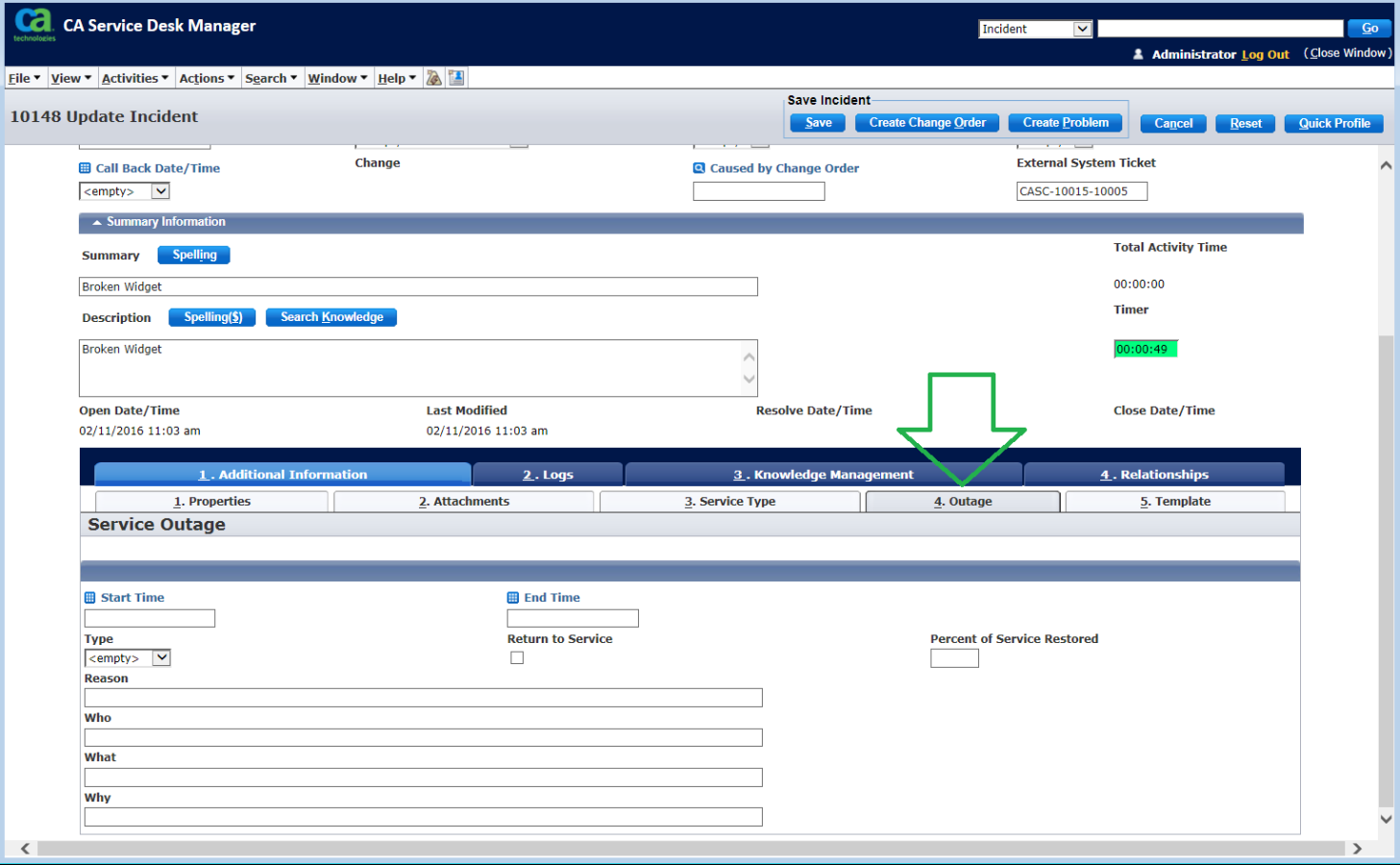This screenshot has height=865, width=1400.
Task: Click the Summary field containing Broken Widget
Action: [x=418, y=286]
